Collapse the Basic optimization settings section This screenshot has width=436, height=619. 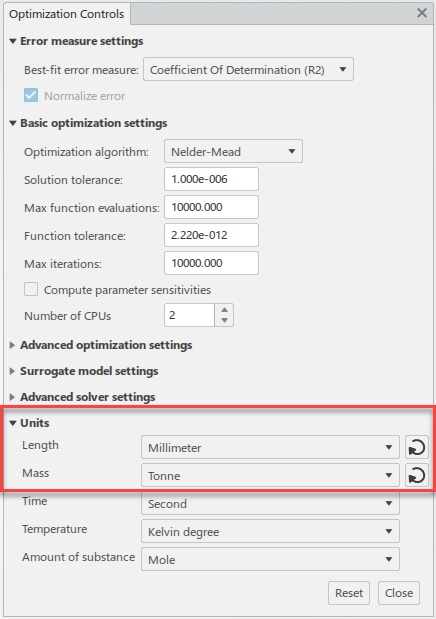[x=13, y=123]
